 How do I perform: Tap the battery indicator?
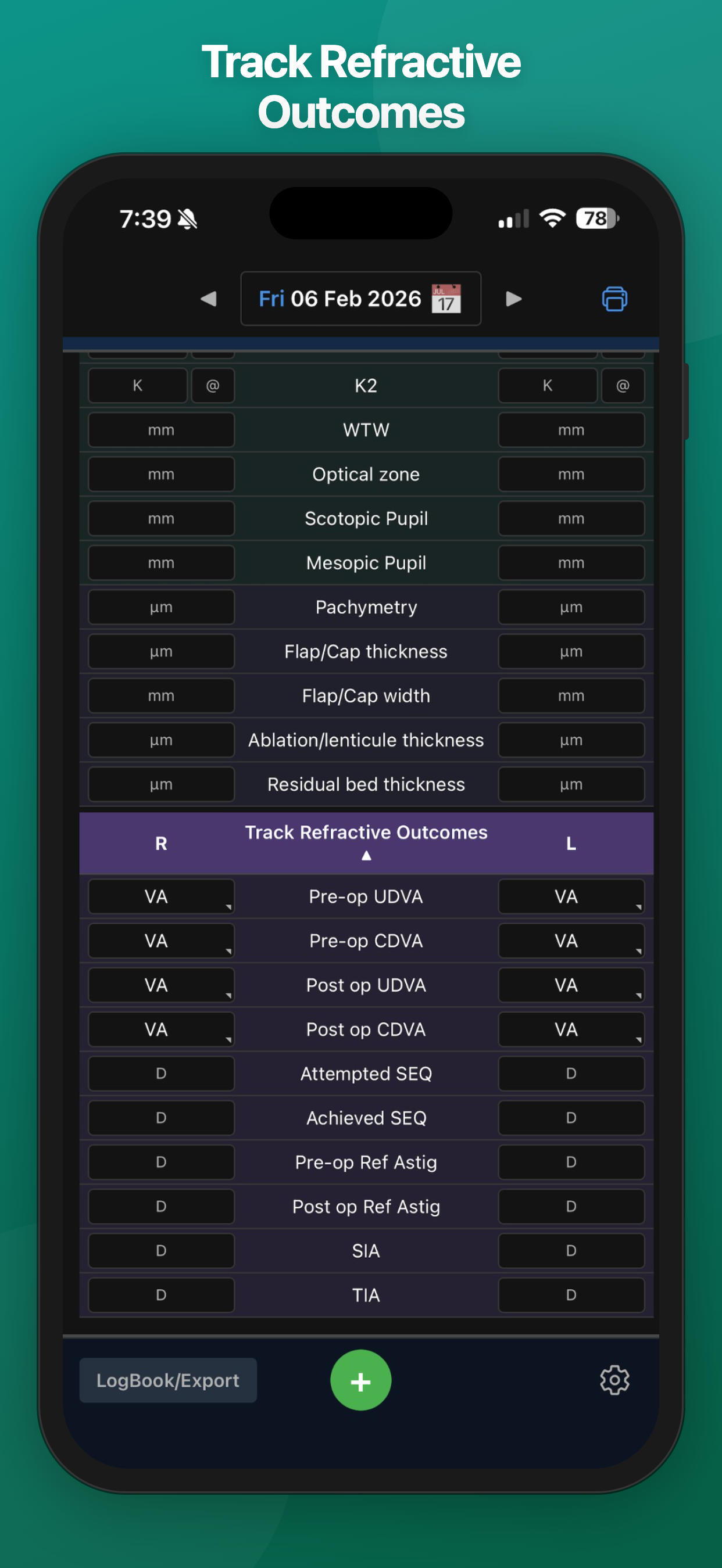pyautogui.click(x=597, y=218)
